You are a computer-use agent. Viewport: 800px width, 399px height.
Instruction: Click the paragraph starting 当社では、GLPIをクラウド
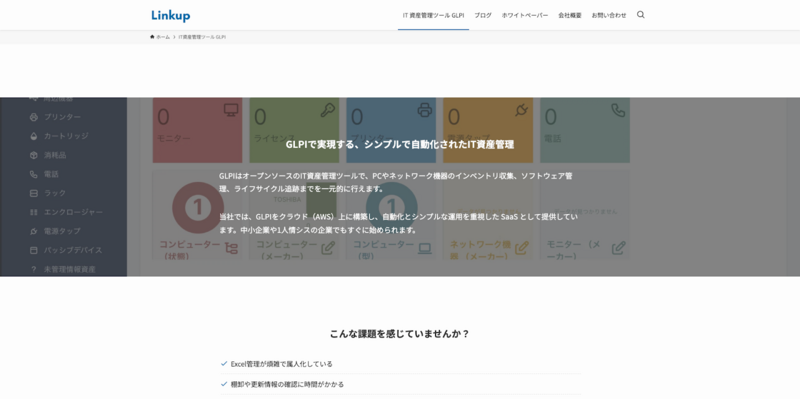click(398, 223)
